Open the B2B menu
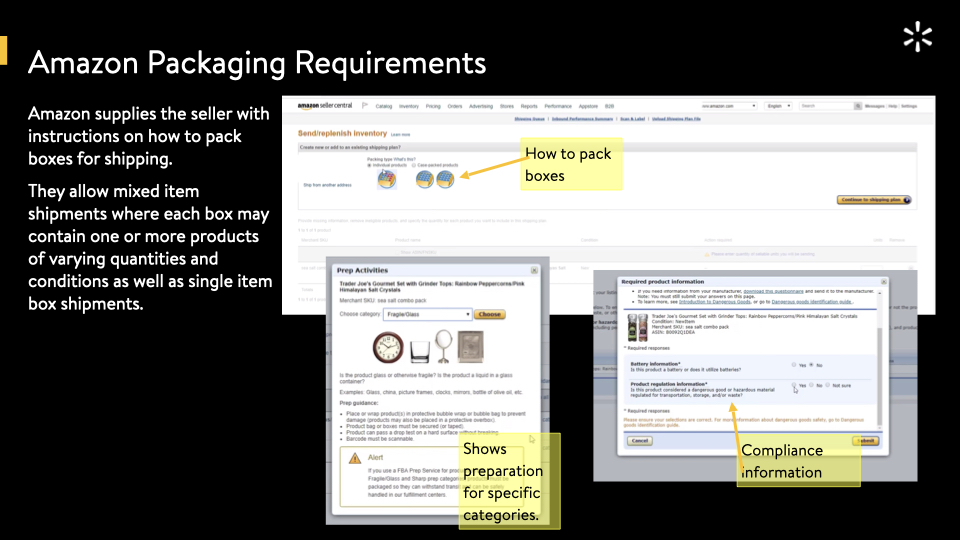Screen dimensions: 960x540 (609, 106)
